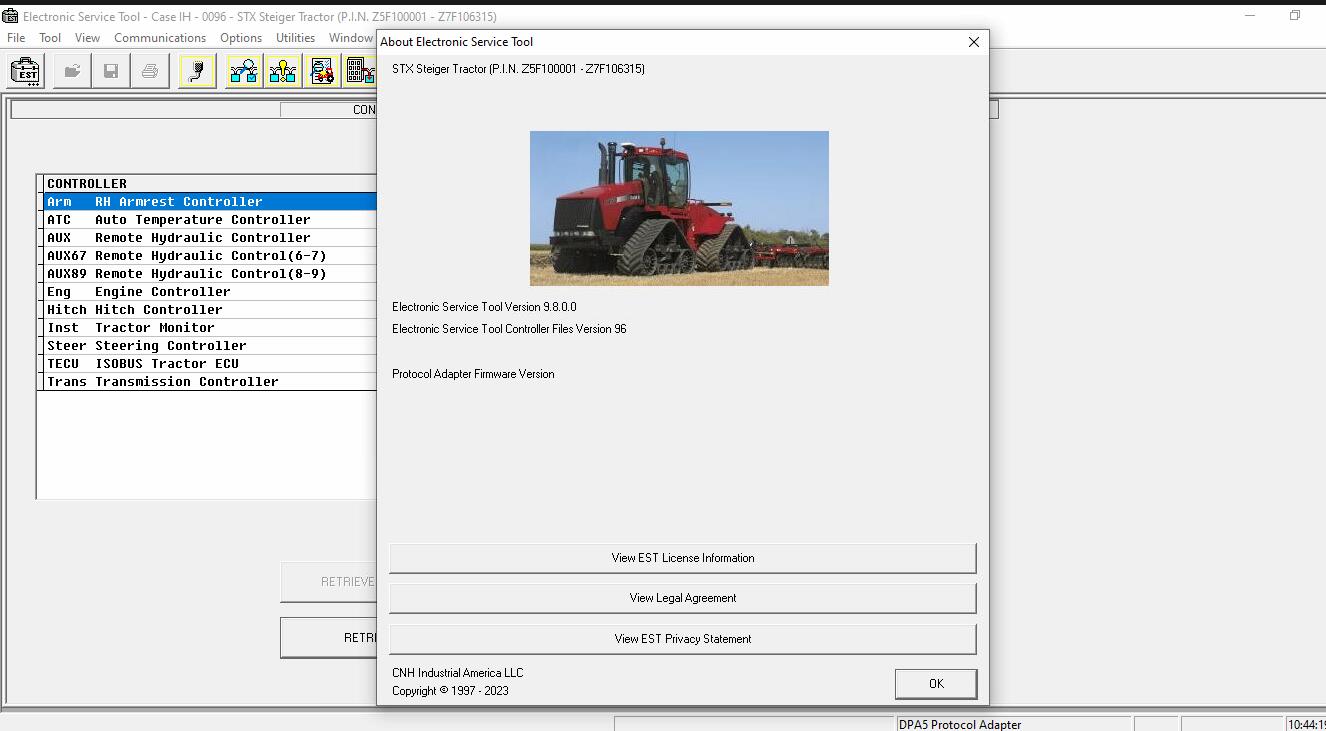Click the greyed RETRIEVE button behind dialog
The height and width of the screenshot is (731, 1326).
pos(328,582)
